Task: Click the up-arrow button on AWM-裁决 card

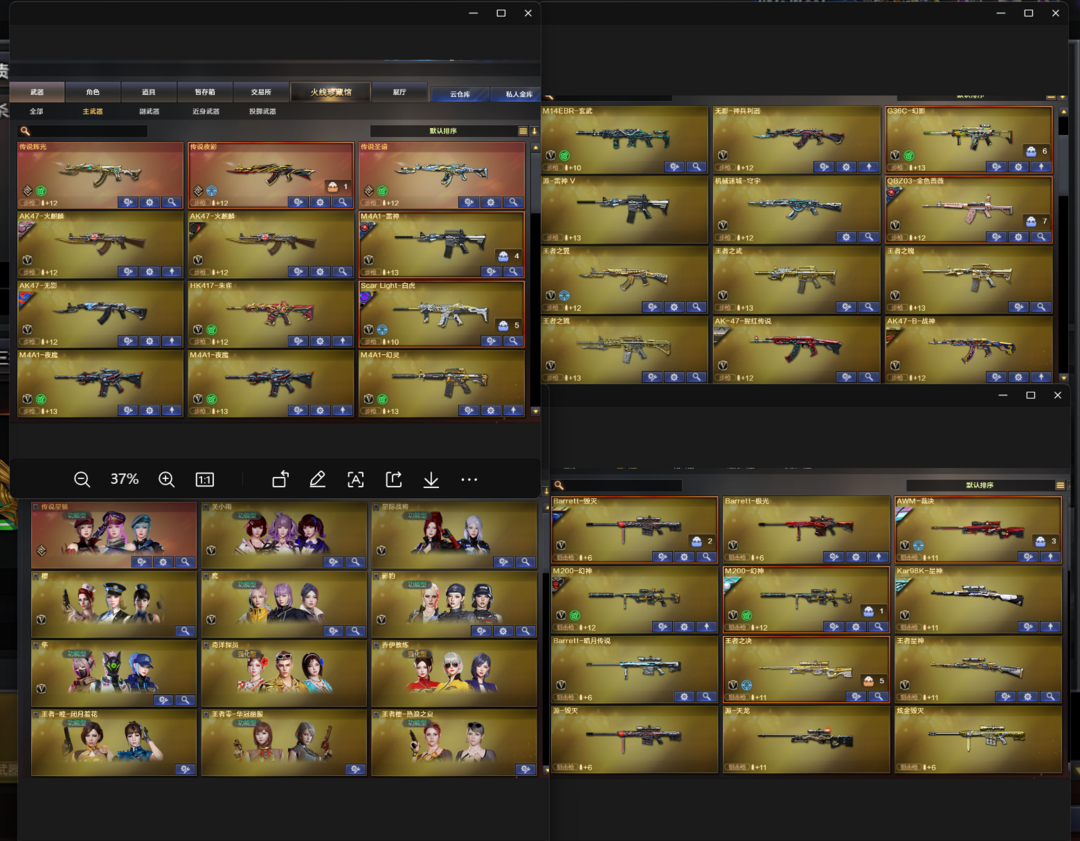Action: [1050, 557]
